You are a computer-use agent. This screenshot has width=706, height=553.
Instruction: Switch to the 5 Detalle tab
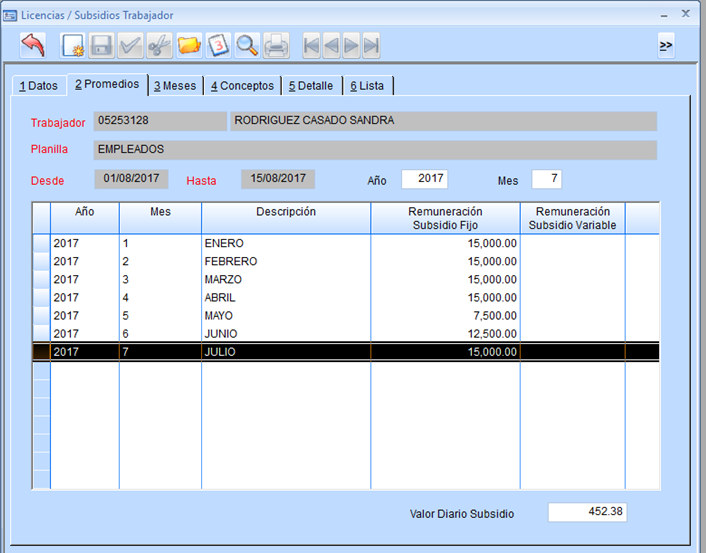(311, 86)
